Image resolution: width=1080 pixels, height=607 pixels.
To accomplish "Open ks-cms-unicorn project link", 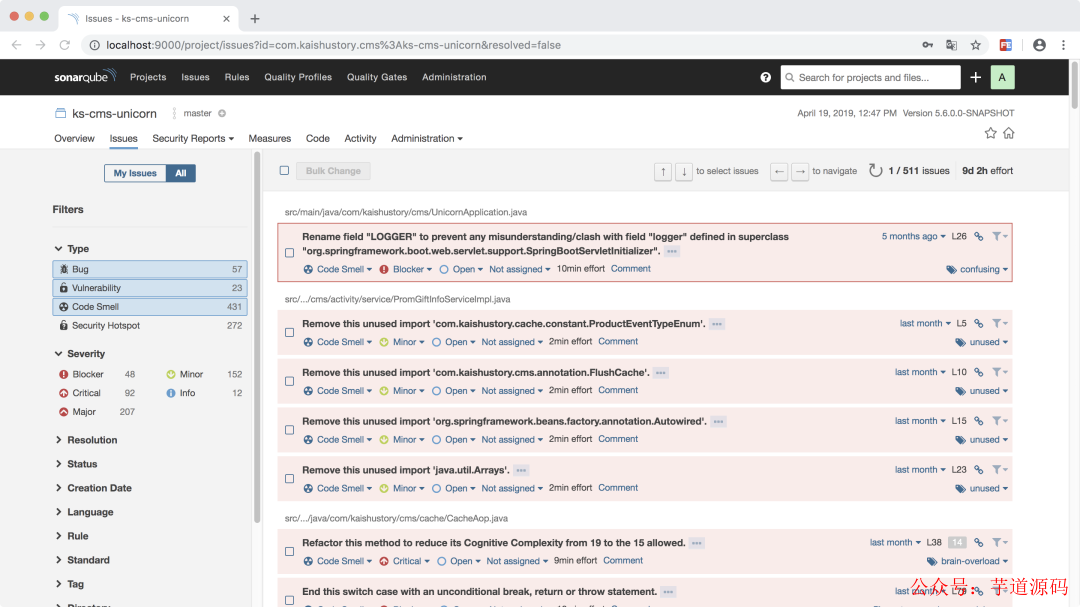I will tap(114, 113).
